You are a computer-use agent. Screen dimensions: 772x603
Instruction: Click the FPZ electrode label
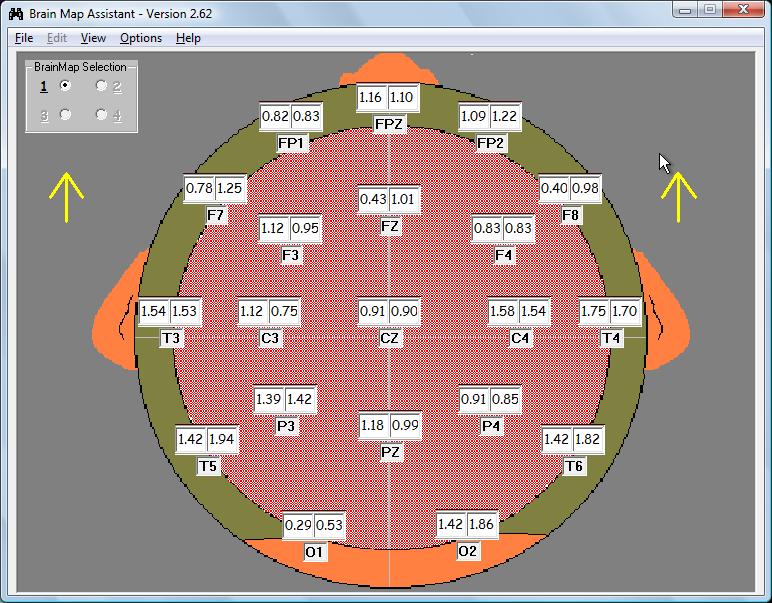pyautogui.click(x=389, y=124)
